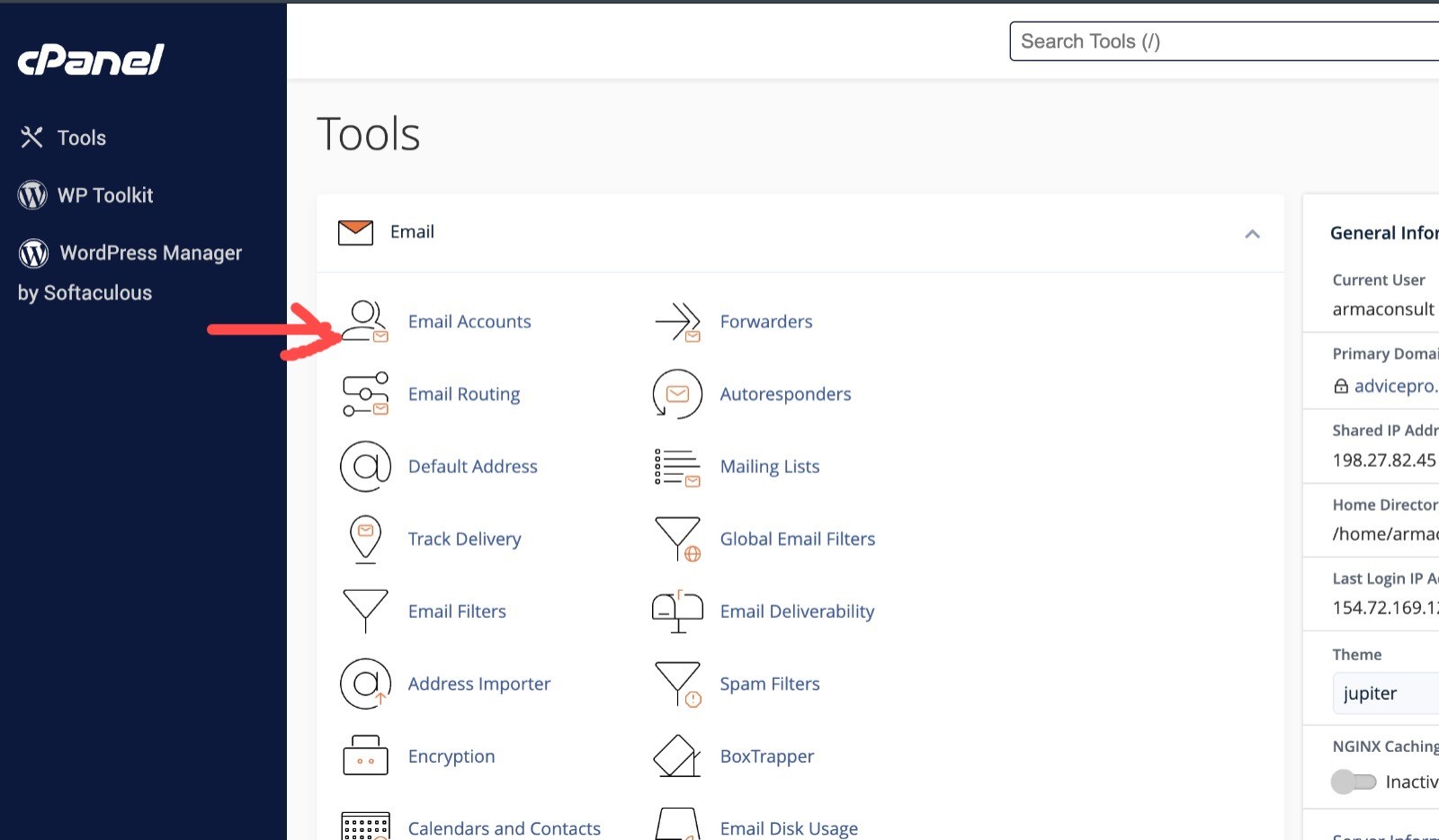
Task: Click the cPanel logo
Action: tap(91, 60)
